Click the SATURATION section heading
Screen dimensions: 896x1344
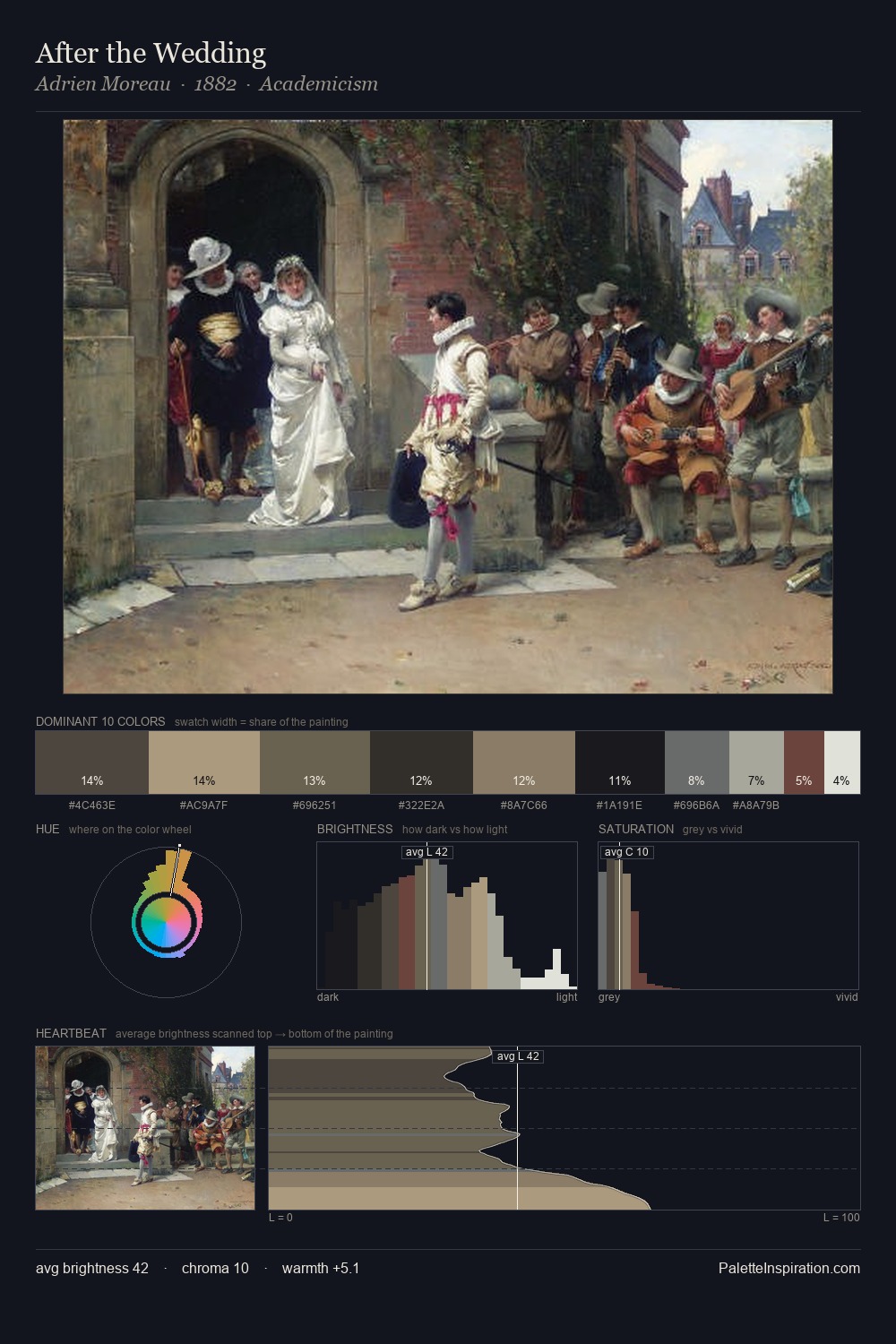(x=636, y=829)
